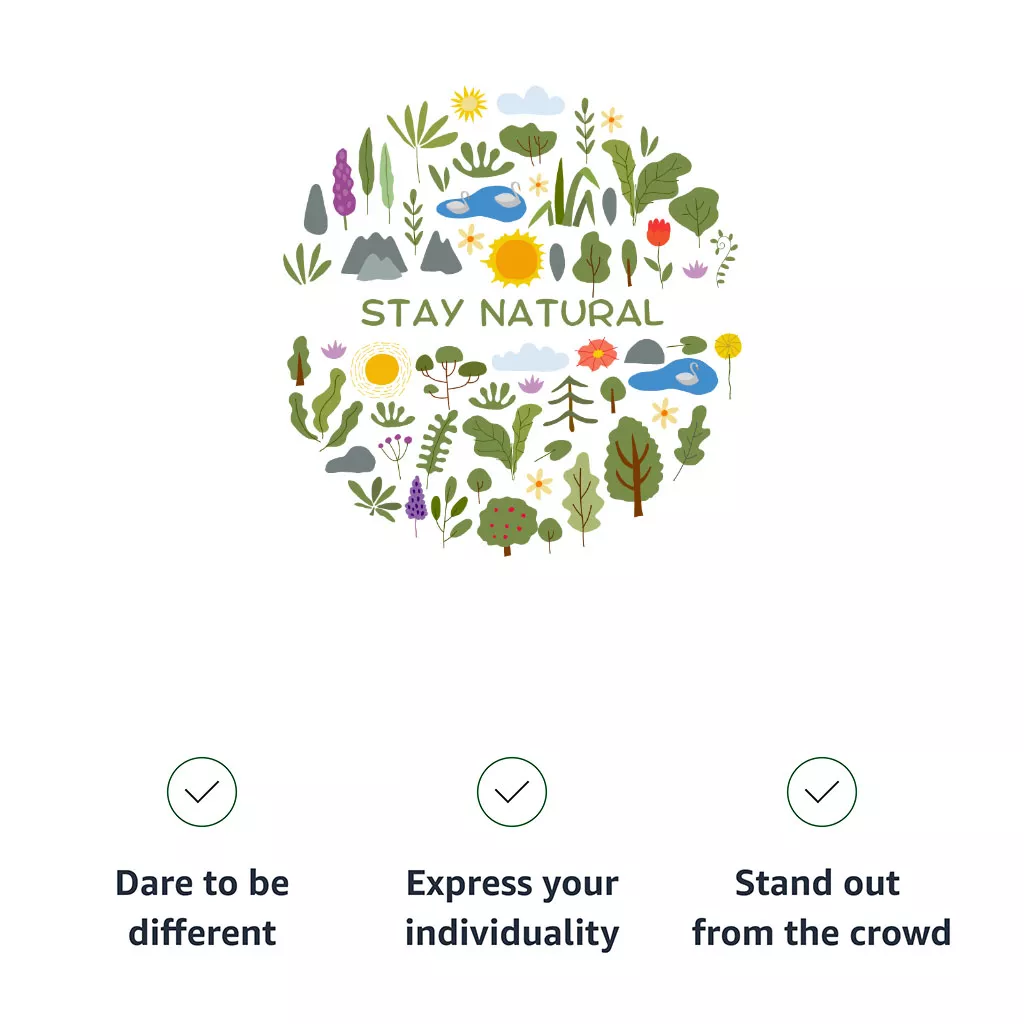The height and width of the screenshot is (1024, 1024).
Task: Click the light blue cloud at the top
Action: [530, 101]
